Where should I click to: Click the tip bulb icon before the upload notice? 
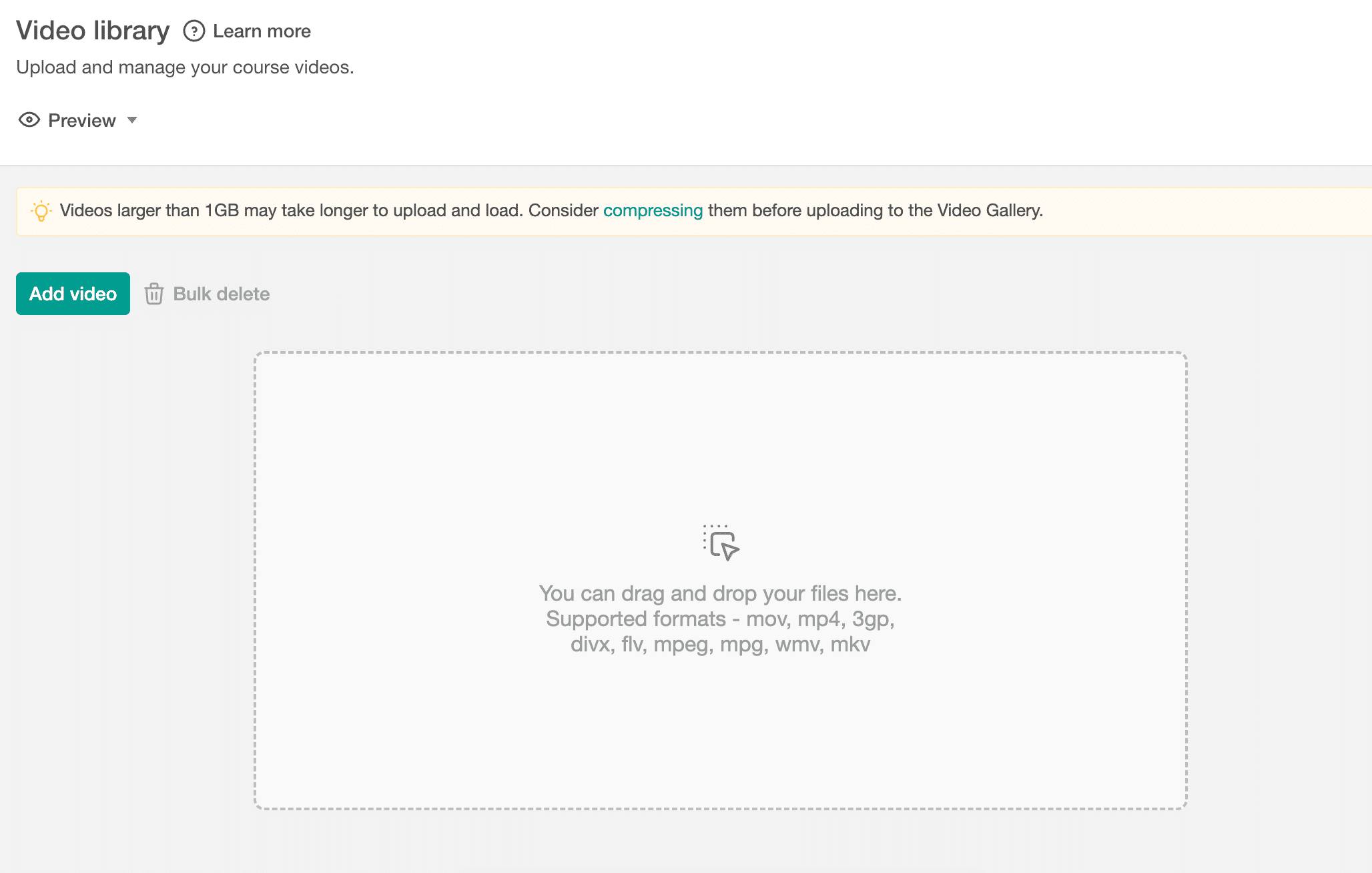click(x=41, y=210)
